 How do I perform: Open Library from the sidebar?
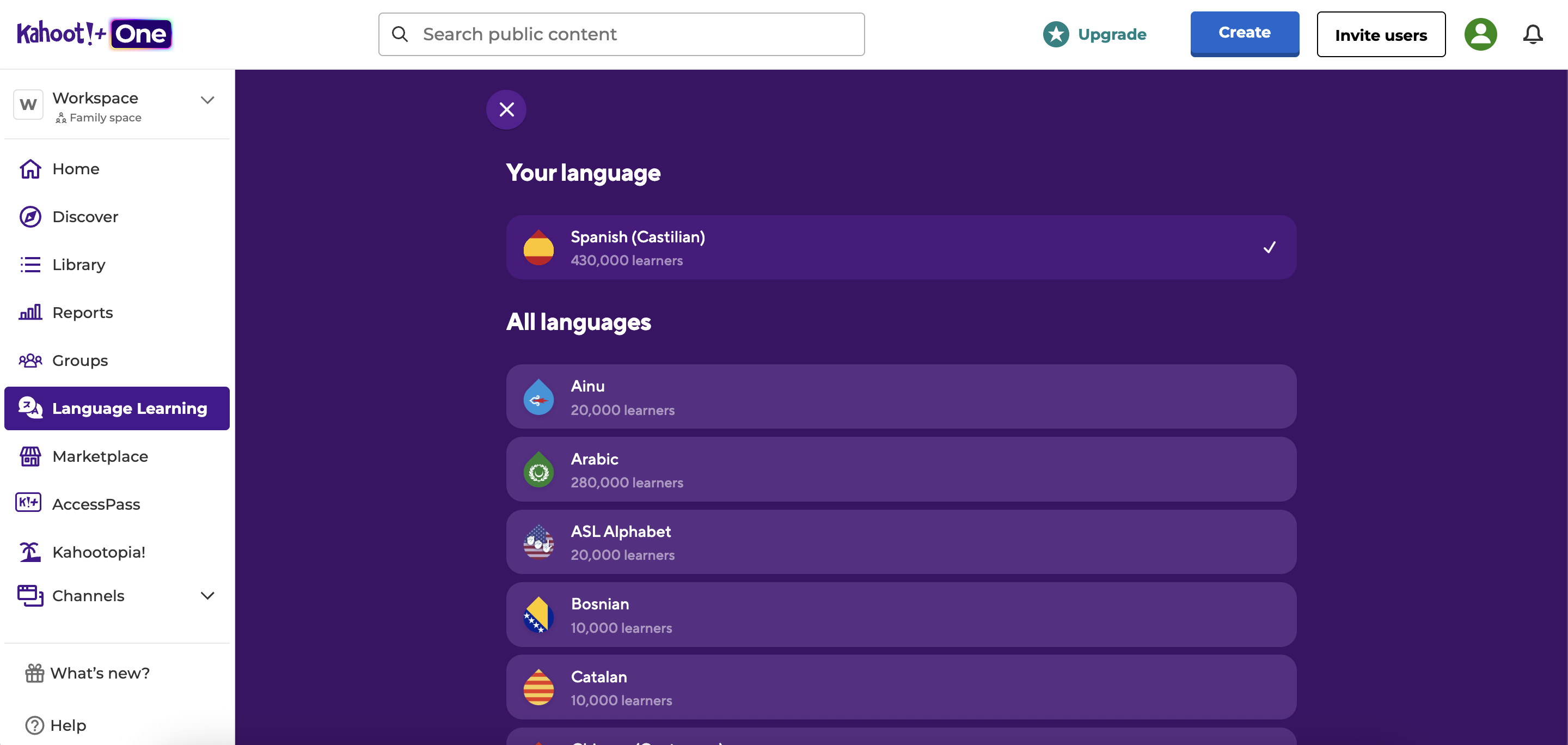[117, 265]
